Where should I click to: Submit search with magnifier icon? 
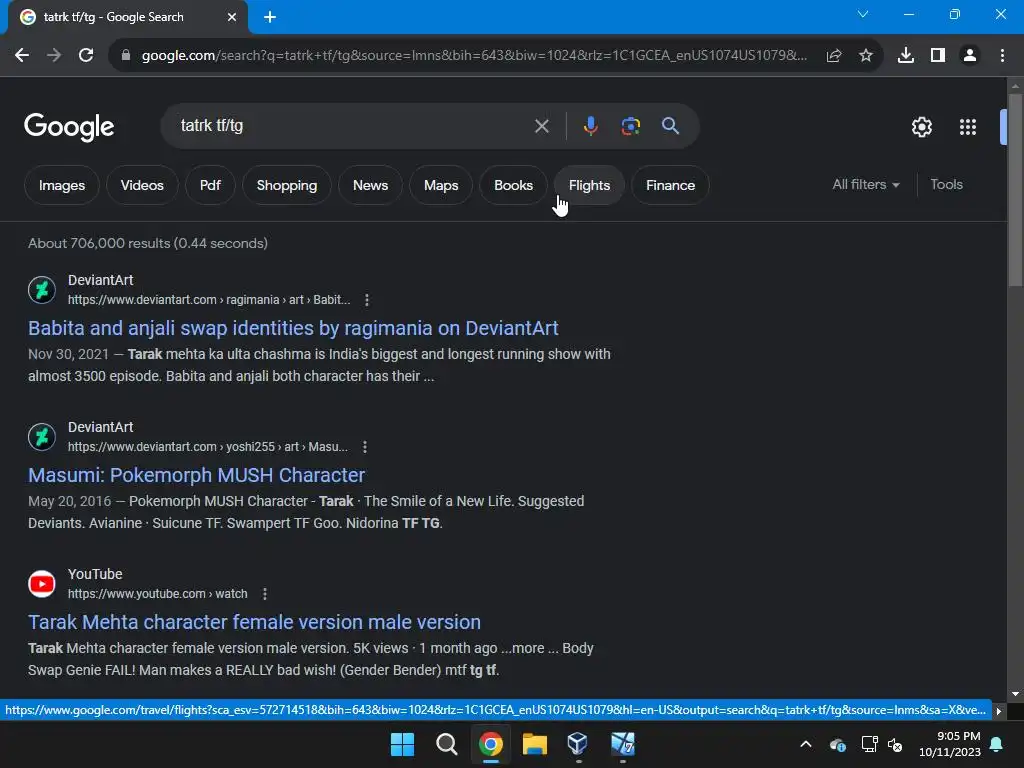coord(671,126)
